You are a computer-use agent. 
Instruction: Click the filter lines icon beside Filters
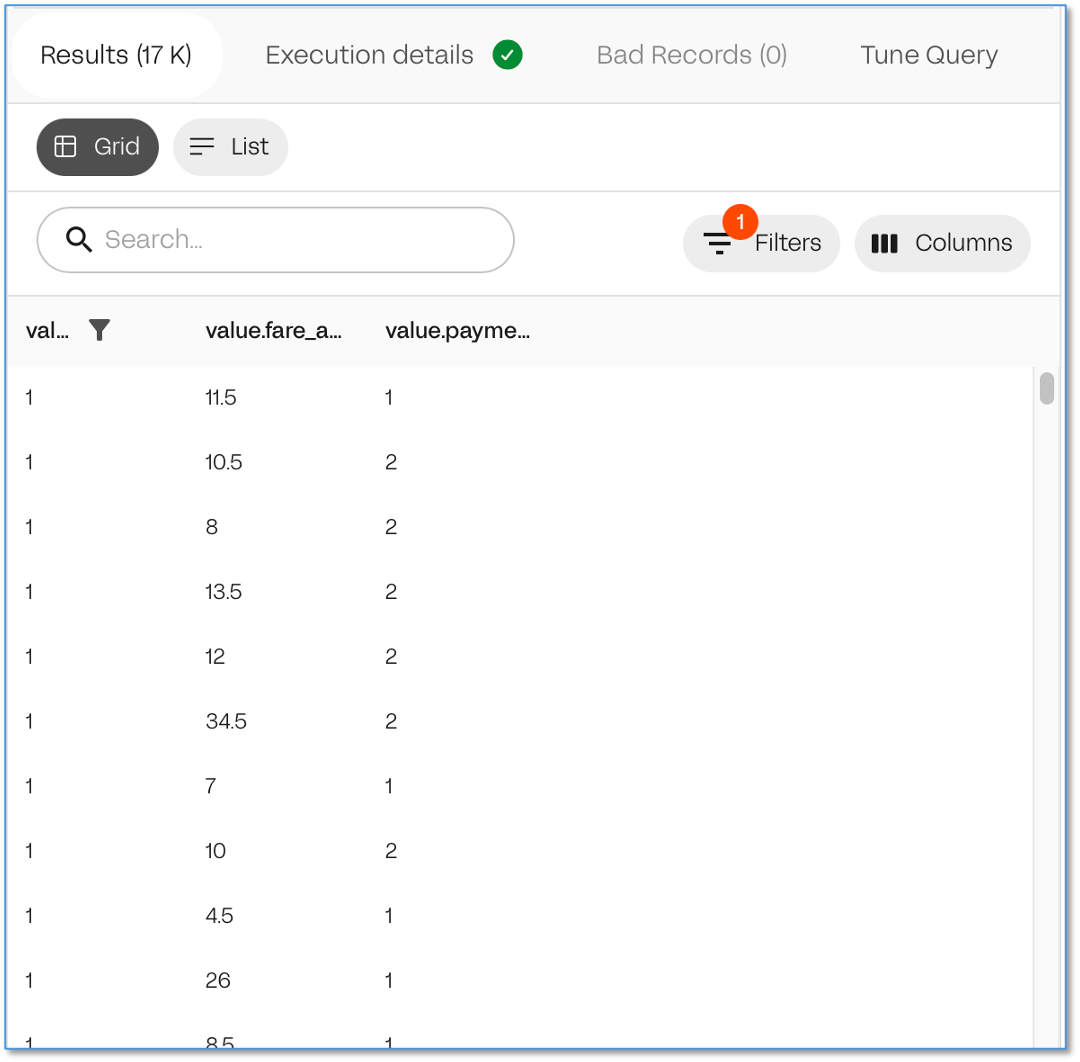pyautogui.click(x=718, y=243)
